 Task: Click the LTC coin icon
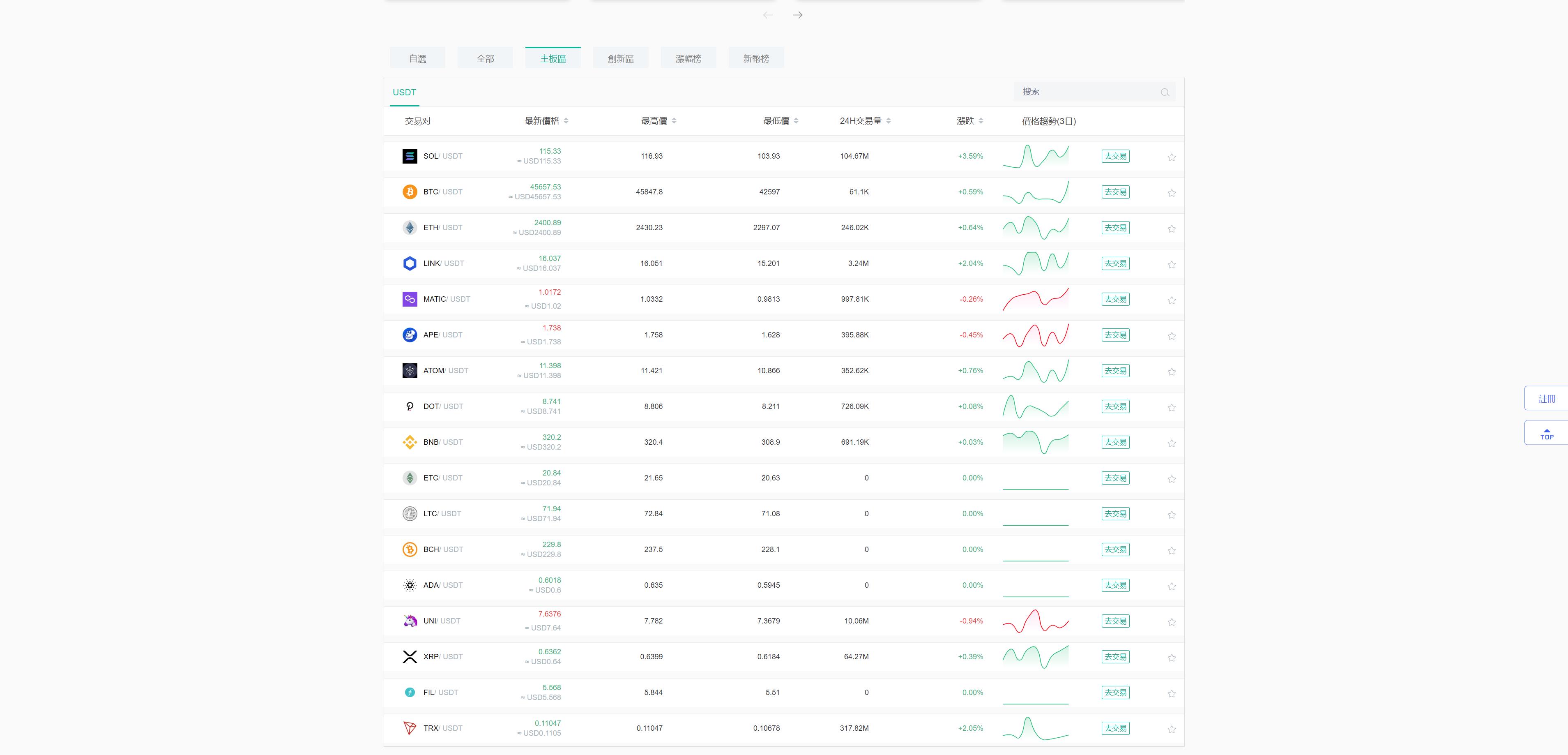tap(410, 514)
